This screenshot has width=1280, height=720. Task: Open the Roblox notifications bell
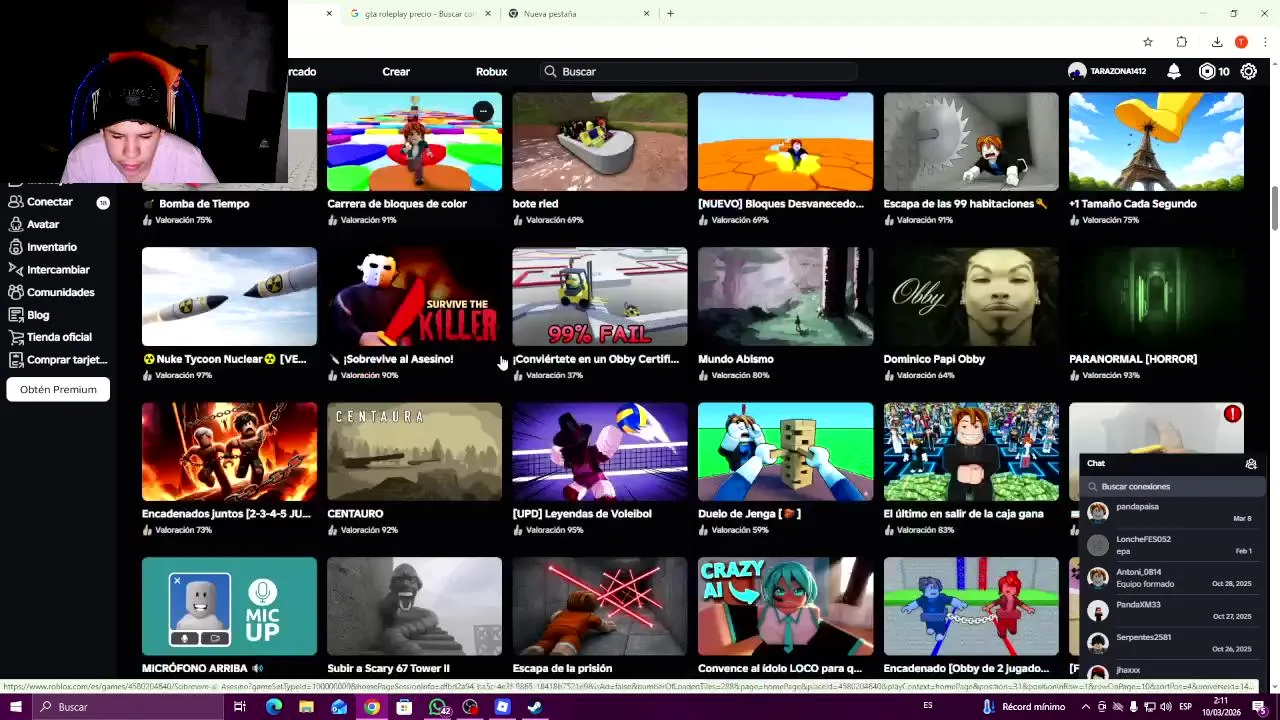pos(1174,71)
